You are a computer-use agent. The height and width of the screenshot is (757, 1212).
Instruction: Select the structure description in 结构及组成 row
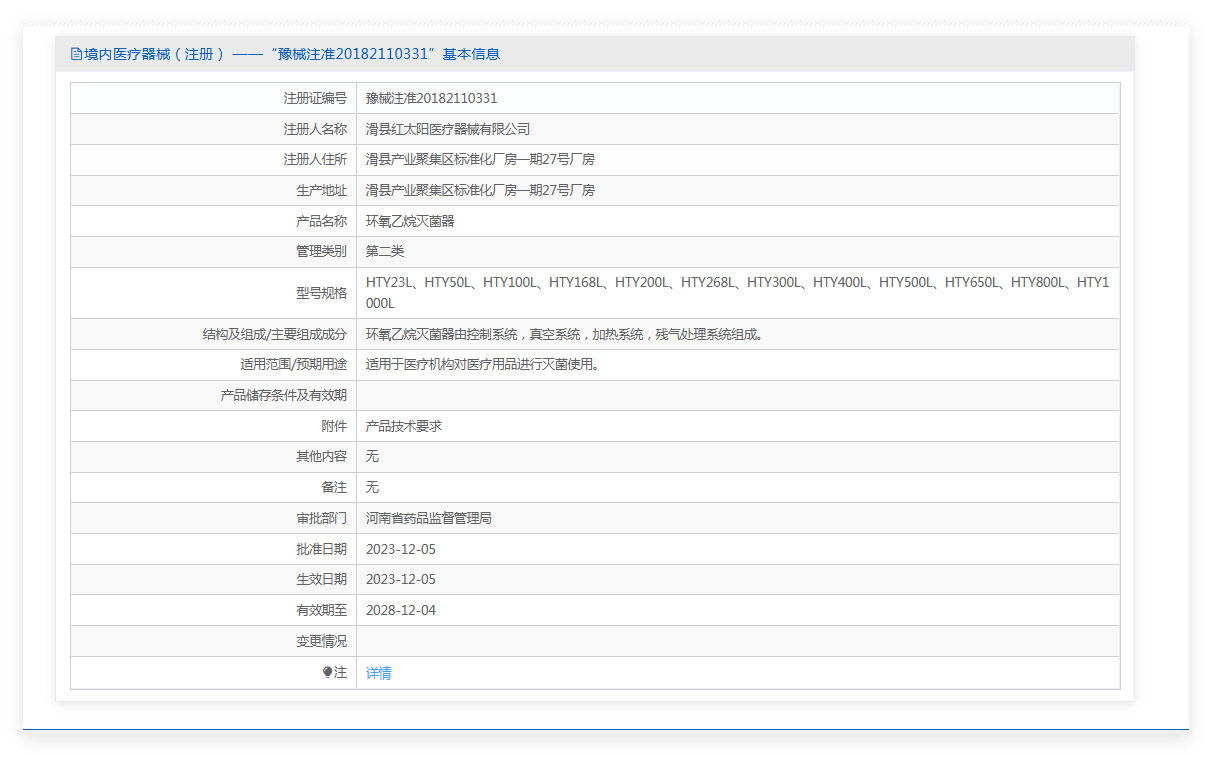pyautogui.click(x=565, y=334)
